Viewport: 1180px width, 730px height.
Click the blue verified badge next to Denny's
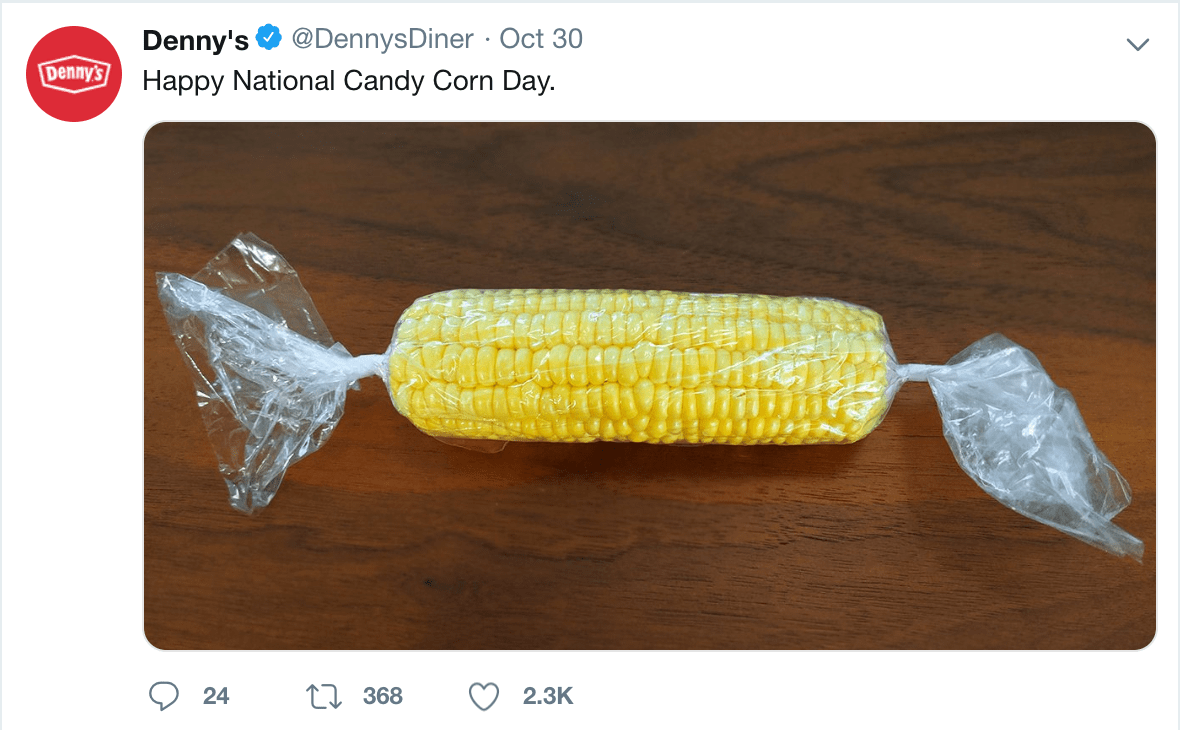(x=265, y=39)
